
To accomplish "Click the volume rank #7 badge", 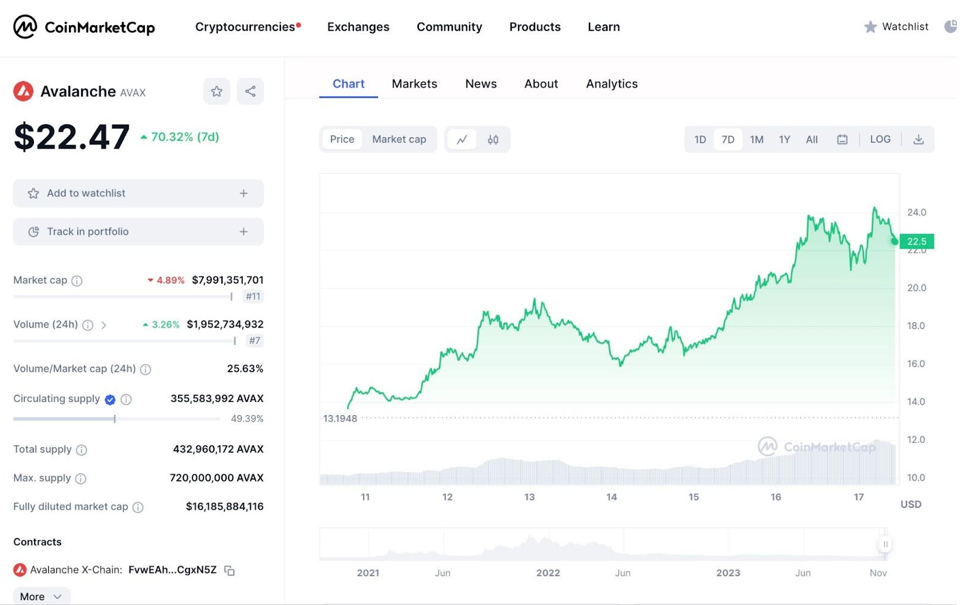I will pyautogui.click(x=254, y=340).
